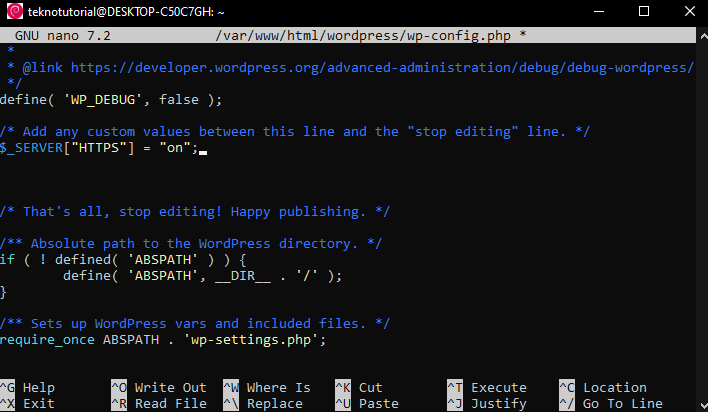
Task: Click the 'Sets up WordPress vars' comment
Action: point(195,324)
